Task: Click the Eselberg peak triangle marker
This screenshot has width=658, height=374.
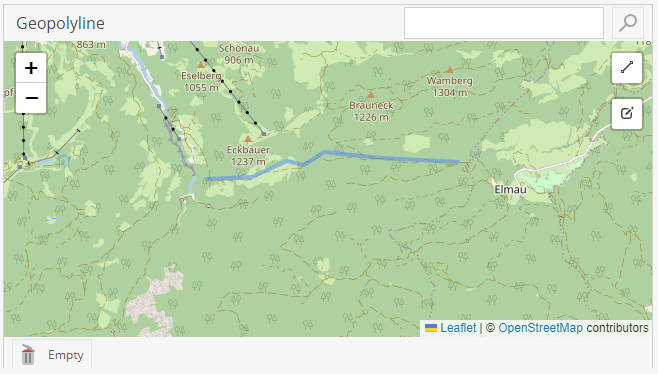Action: (201, 65)
